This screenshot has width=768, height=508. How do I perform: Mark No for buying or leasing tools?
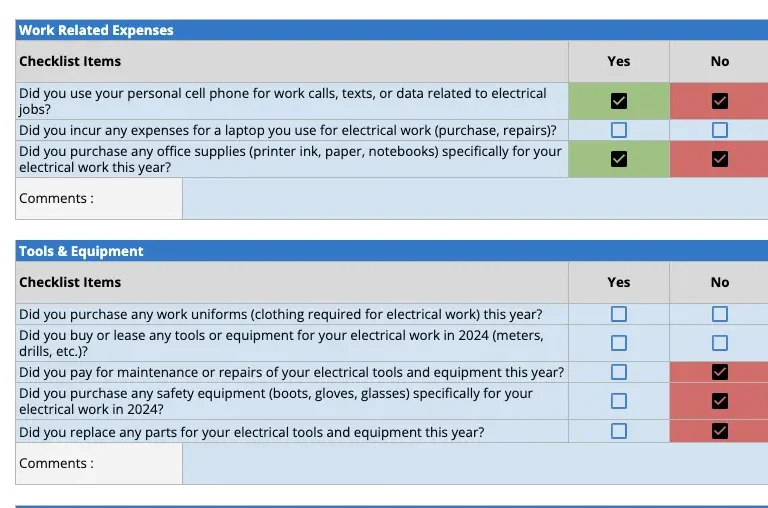pyautogui.click(x=720, y=343)
